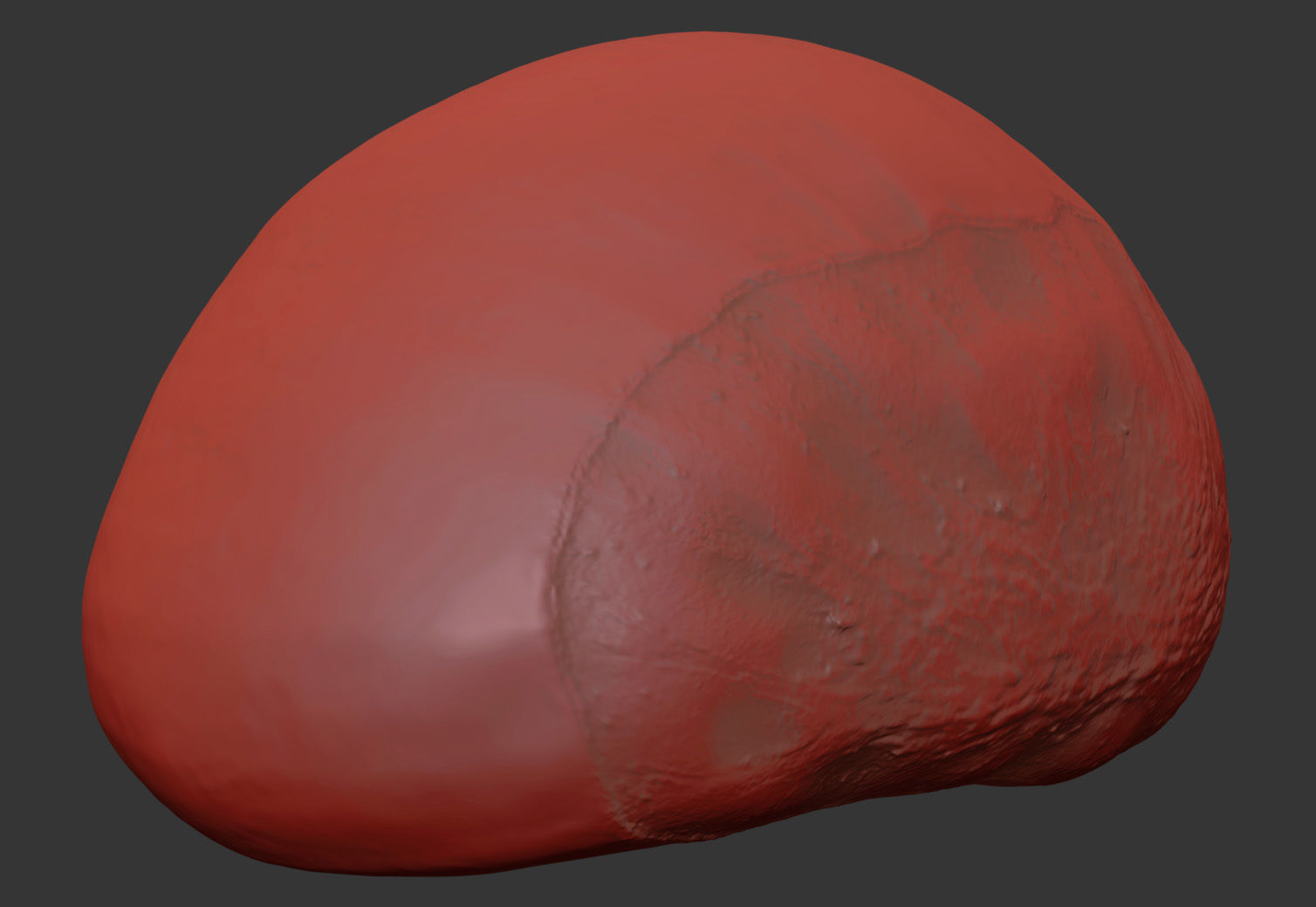Select the red sculpted mesh in viewport
The image size is (1316, 907).
point(655,454)
